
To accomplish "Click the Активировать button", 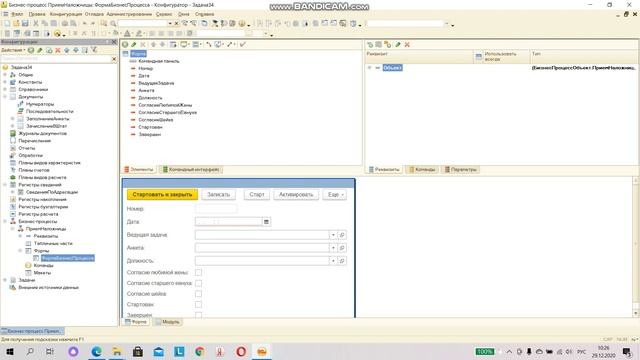I will tap(296, 195).
